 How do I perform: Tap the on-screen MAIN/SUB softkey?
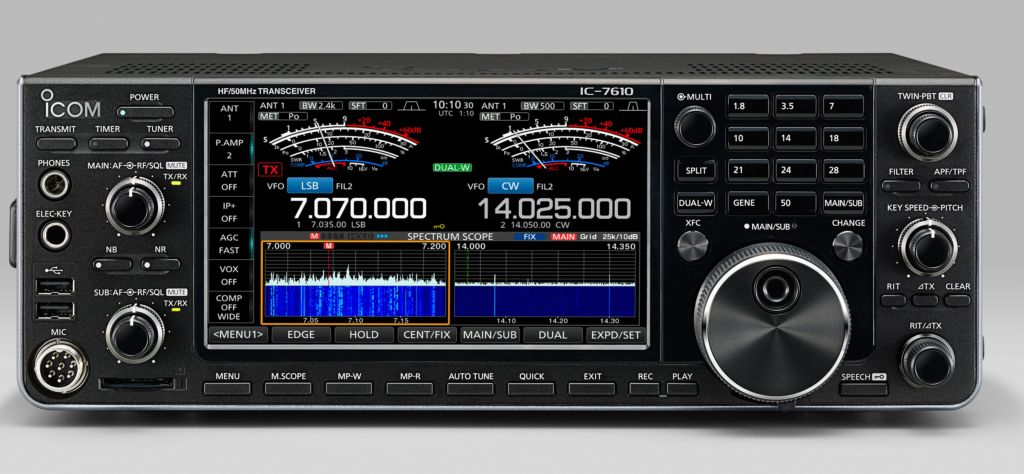pyautogui.click(x=489, y=334)
